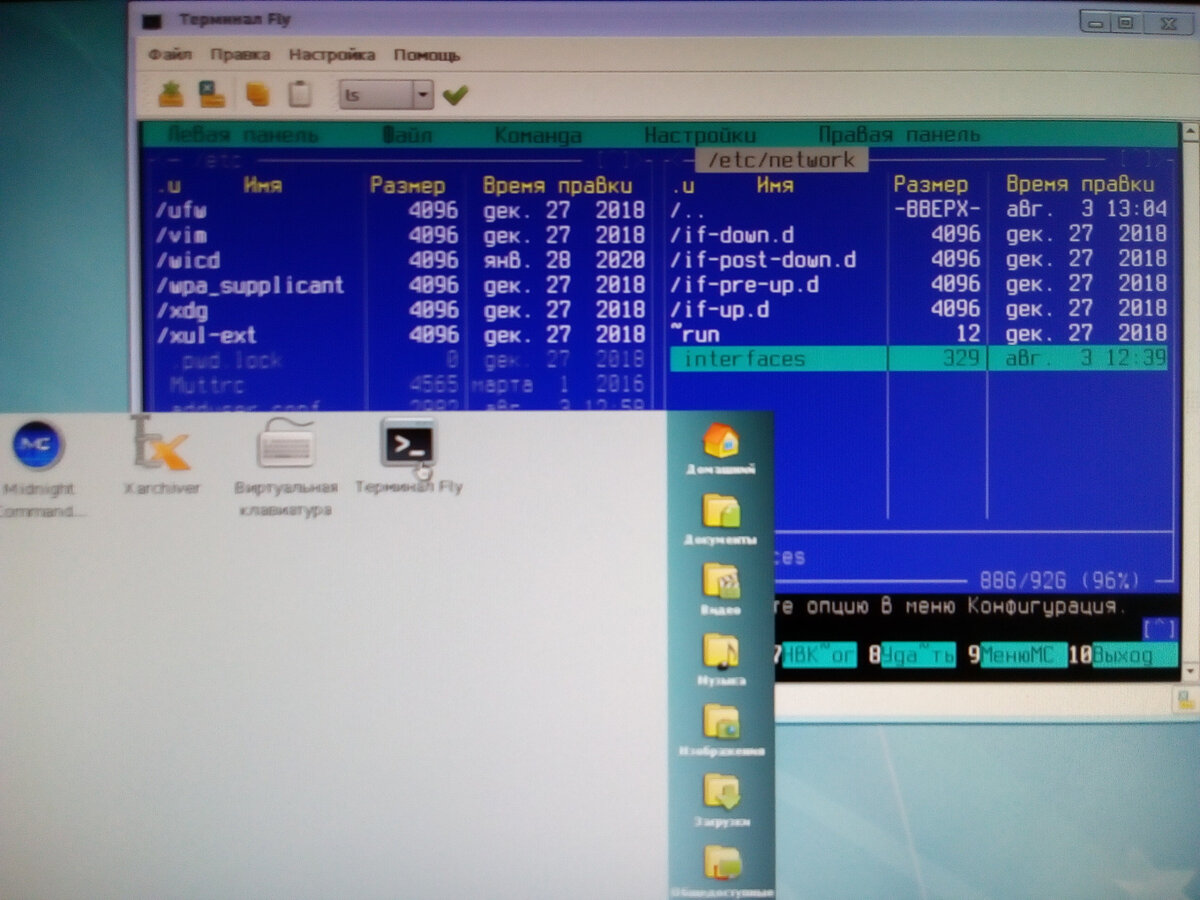The height and width of the screenshot is (900, 1200).
Task: Open the Правка menu
Action: [240, 55]
